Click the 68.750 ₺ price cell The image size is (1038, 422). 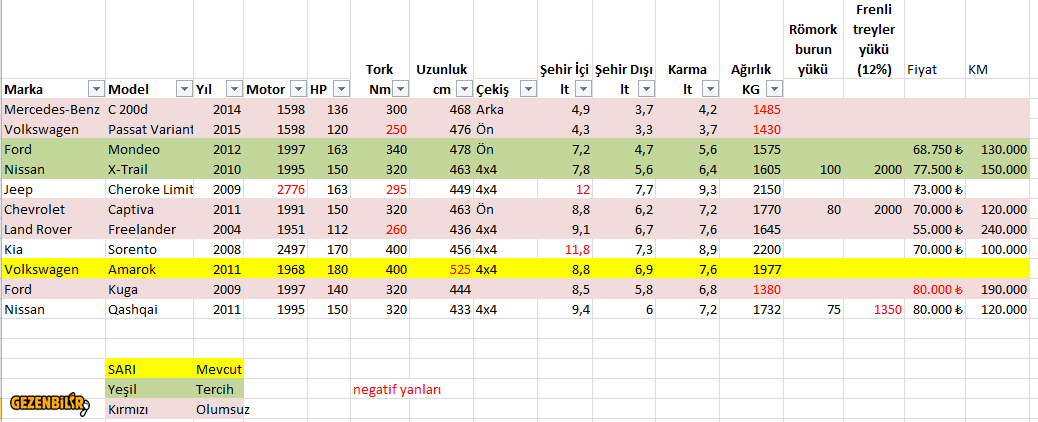[x=936, y=150]
